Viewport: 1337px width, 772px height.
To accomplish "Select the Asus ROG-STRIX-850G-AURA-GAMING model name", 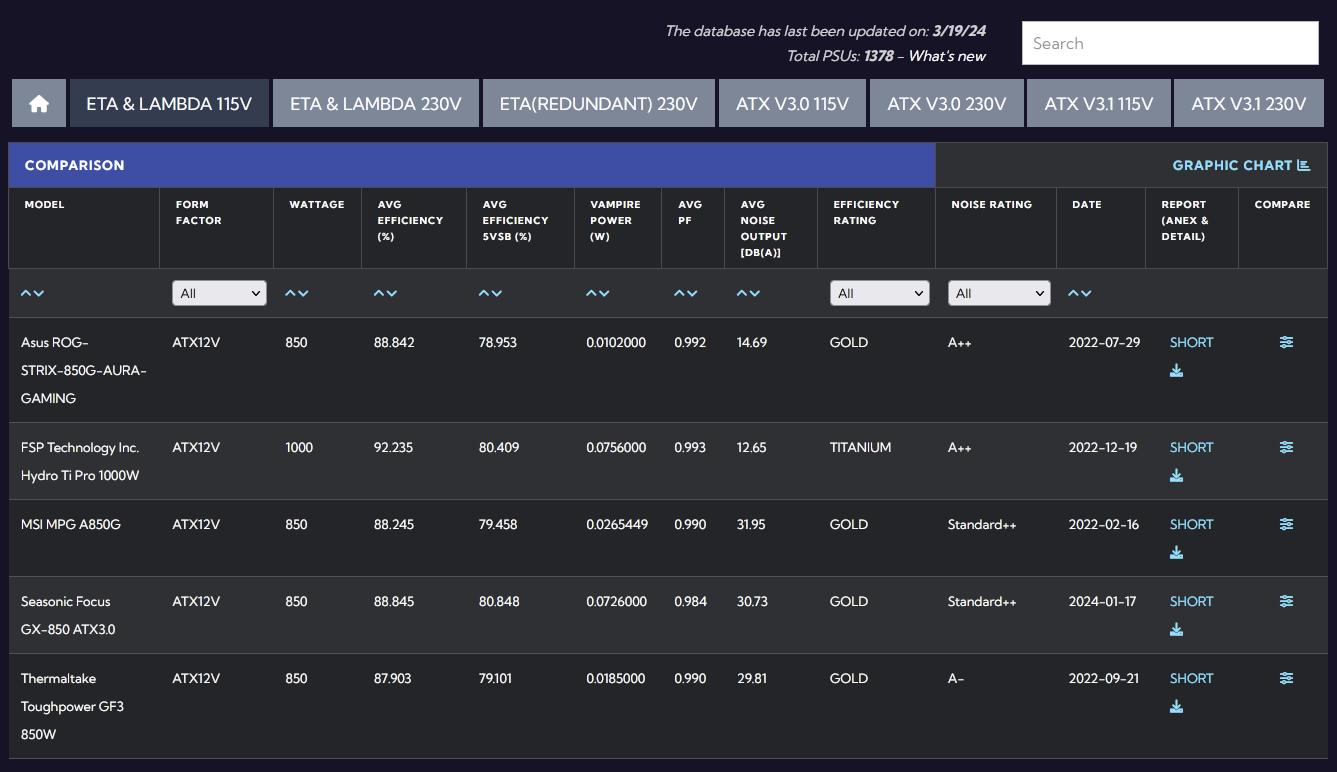I will click(84, 370).
